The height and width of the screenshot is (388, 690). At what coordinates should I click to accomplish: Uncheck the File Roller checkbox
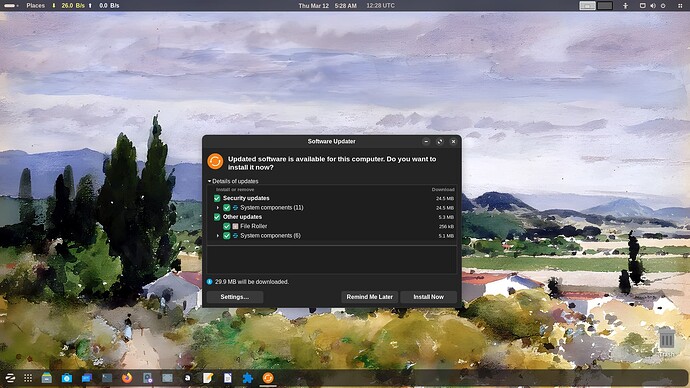click(x=227, y=226)
